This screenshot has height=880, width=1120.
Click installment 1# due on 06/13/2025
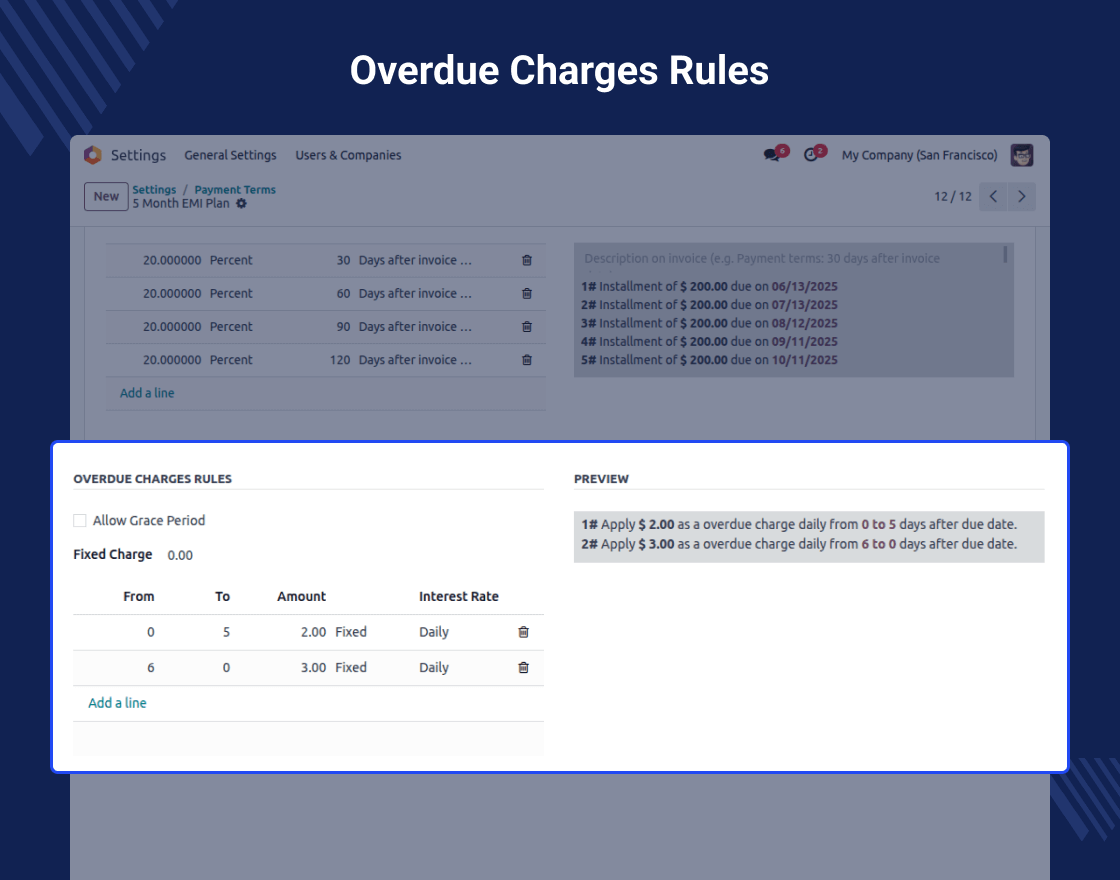[x=709, y=286]
